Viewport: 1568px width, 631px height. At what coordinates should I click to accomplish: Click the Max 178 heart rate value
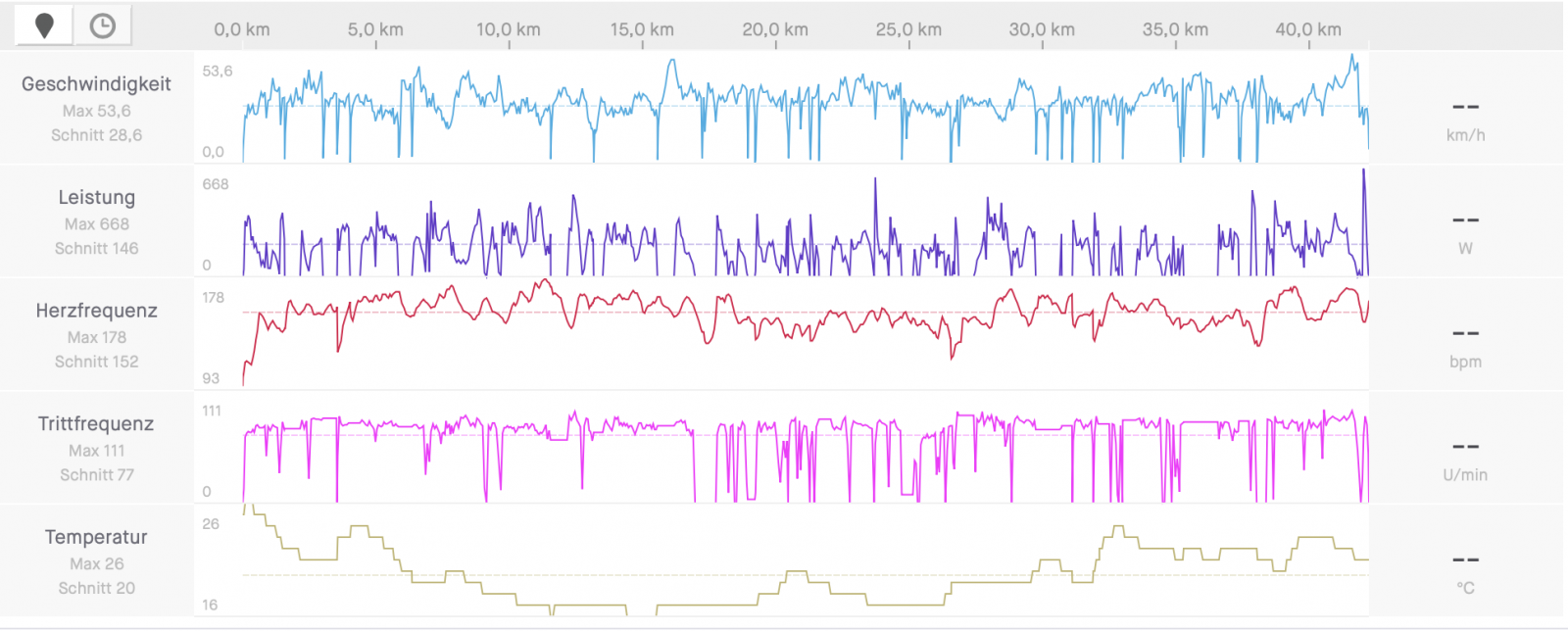(96, 337)
